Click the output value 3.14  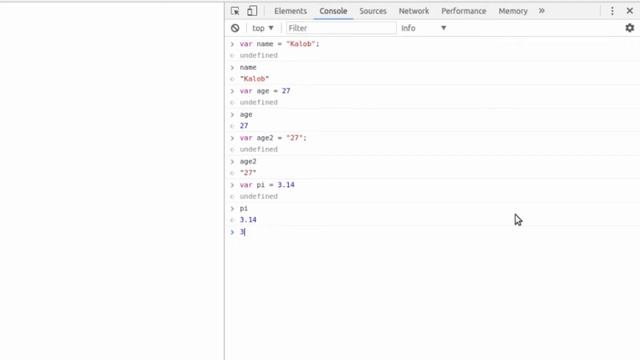(248, 220)
